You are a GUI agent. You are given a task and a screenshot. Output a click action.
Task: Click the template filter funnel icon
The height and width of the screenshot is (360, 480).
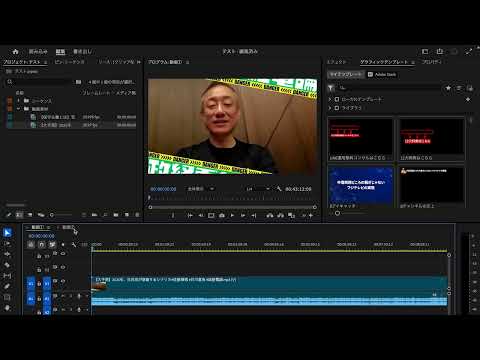tap(331, 88)
